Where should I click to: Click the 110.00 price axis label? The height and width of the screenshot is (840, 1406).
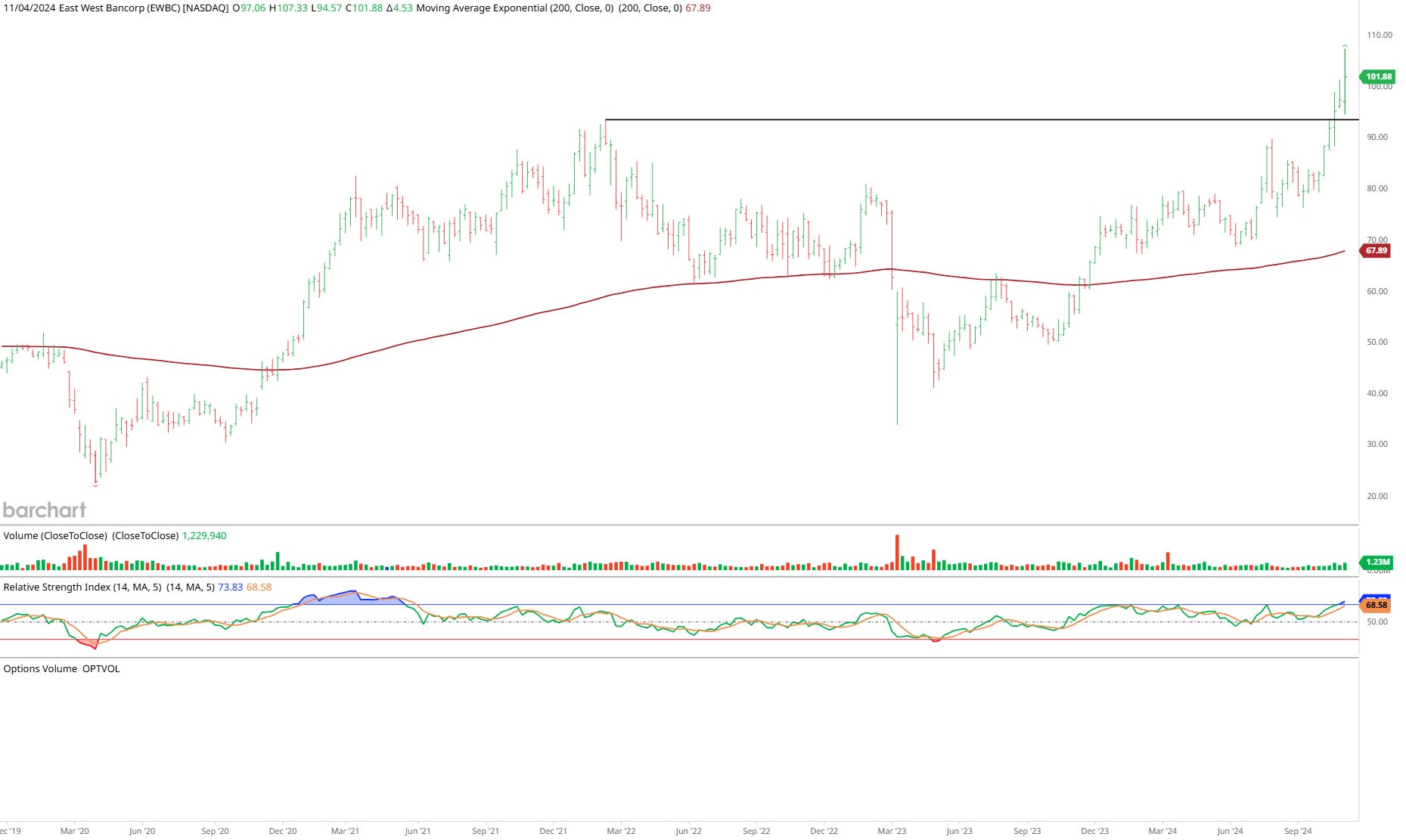click(1379, 35)
